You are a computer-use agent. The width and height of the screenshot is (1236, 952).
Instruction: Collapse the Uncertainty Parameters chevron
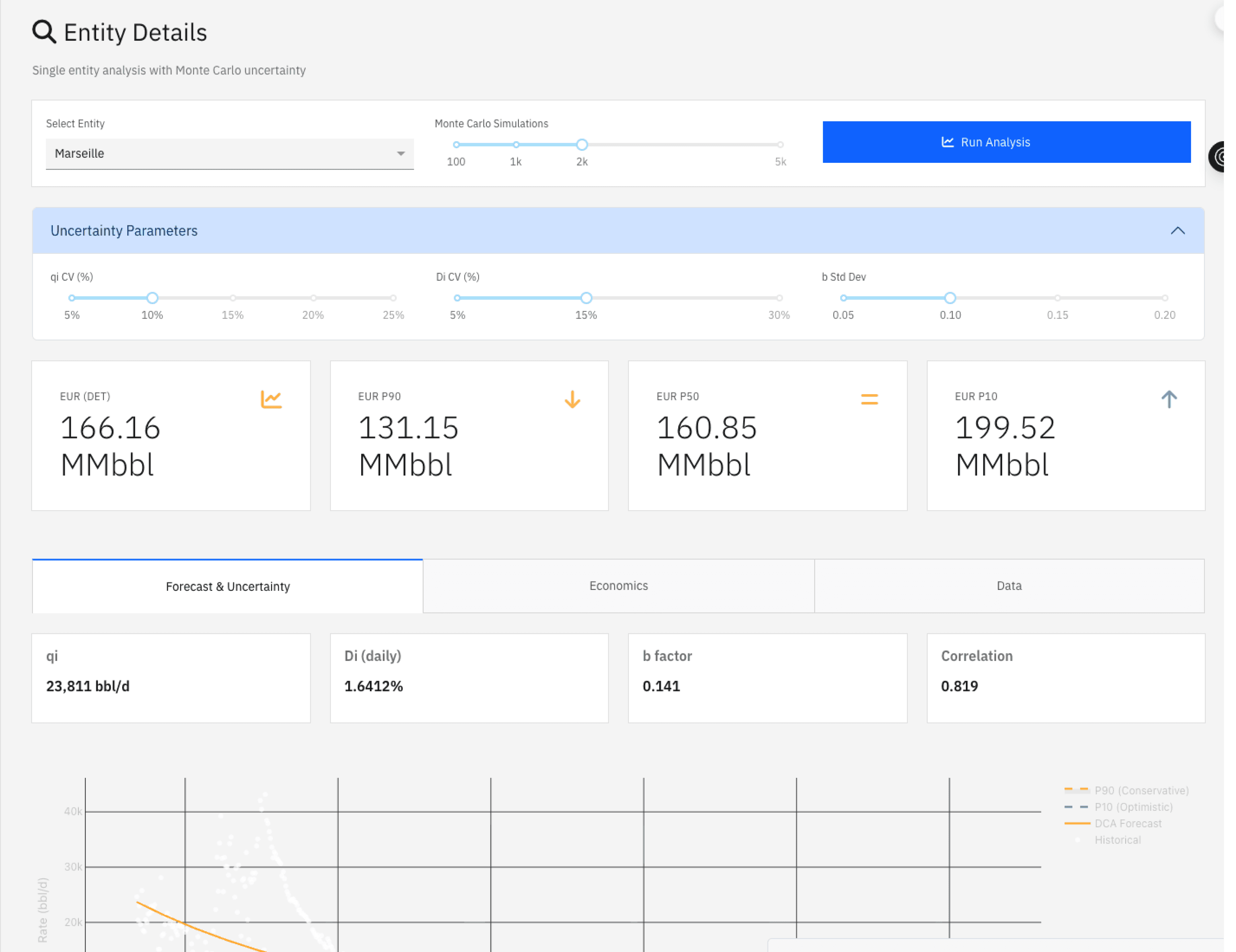[1177, 231]
